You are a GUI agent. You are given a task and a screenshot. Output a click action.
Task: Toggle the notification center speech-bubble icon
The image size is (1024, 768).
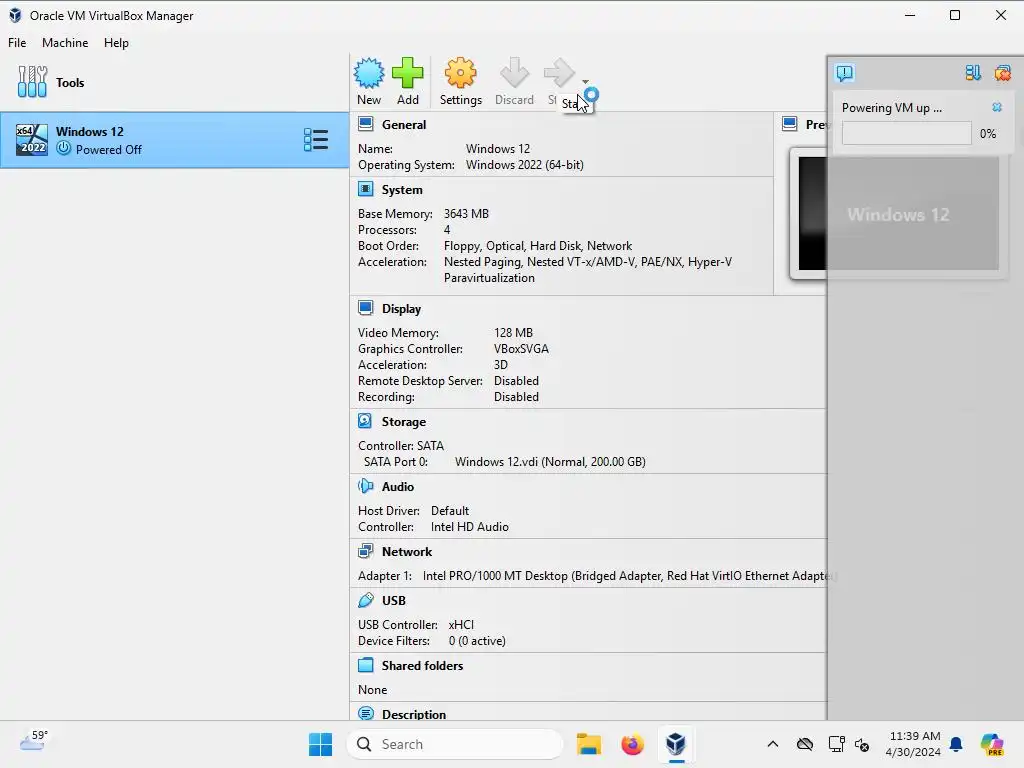[844, 72]
